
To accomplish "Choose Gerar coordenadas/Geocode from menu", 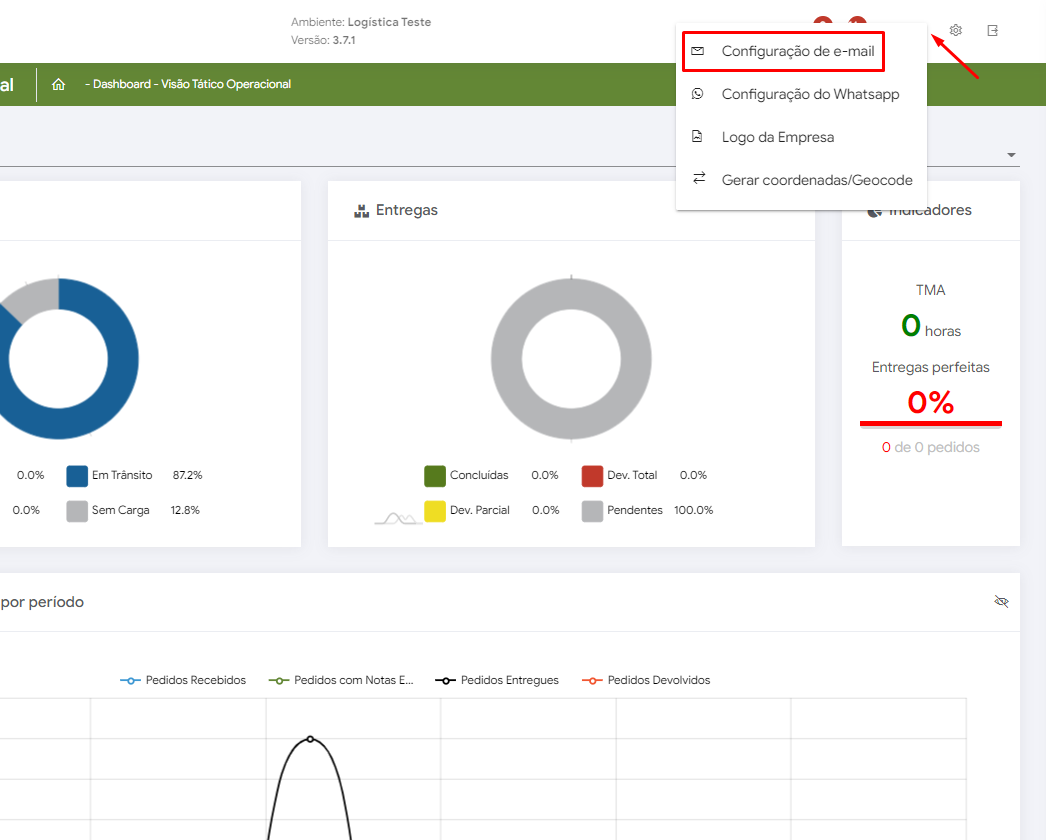I will 816,179.
